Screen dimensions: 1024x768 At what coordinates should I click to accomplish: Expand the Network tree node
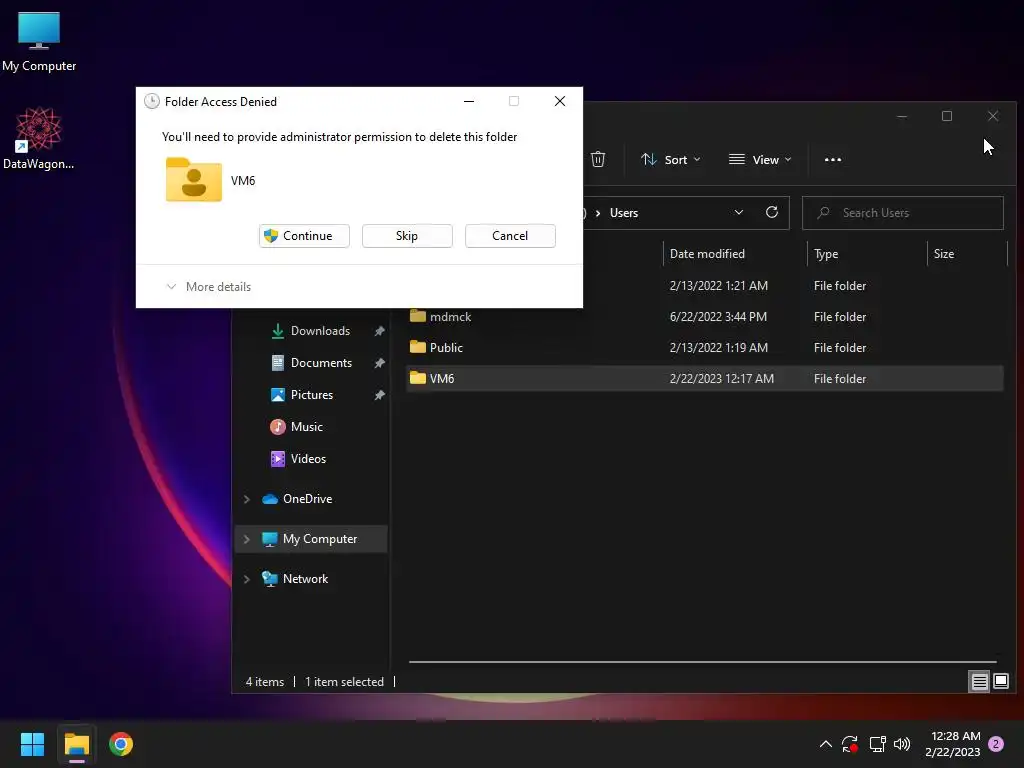[247, 579]
